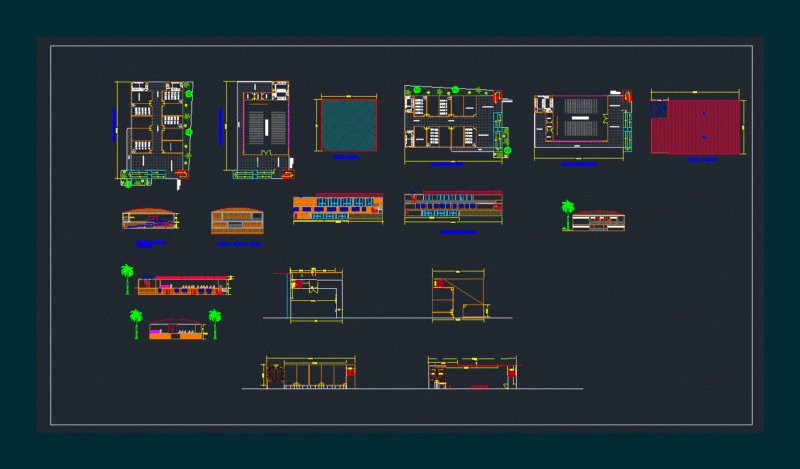The width and height of the screenshot is (800, 469).
Task: Click the blue title under brick-pattern elevation
Action: (239, 244)
